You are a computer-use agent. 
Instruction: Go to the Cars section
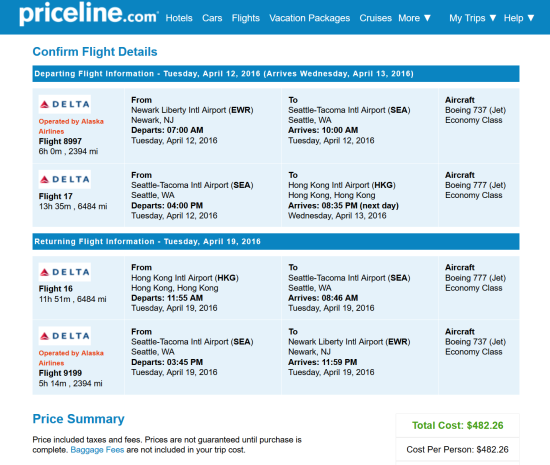coord(212,18)
